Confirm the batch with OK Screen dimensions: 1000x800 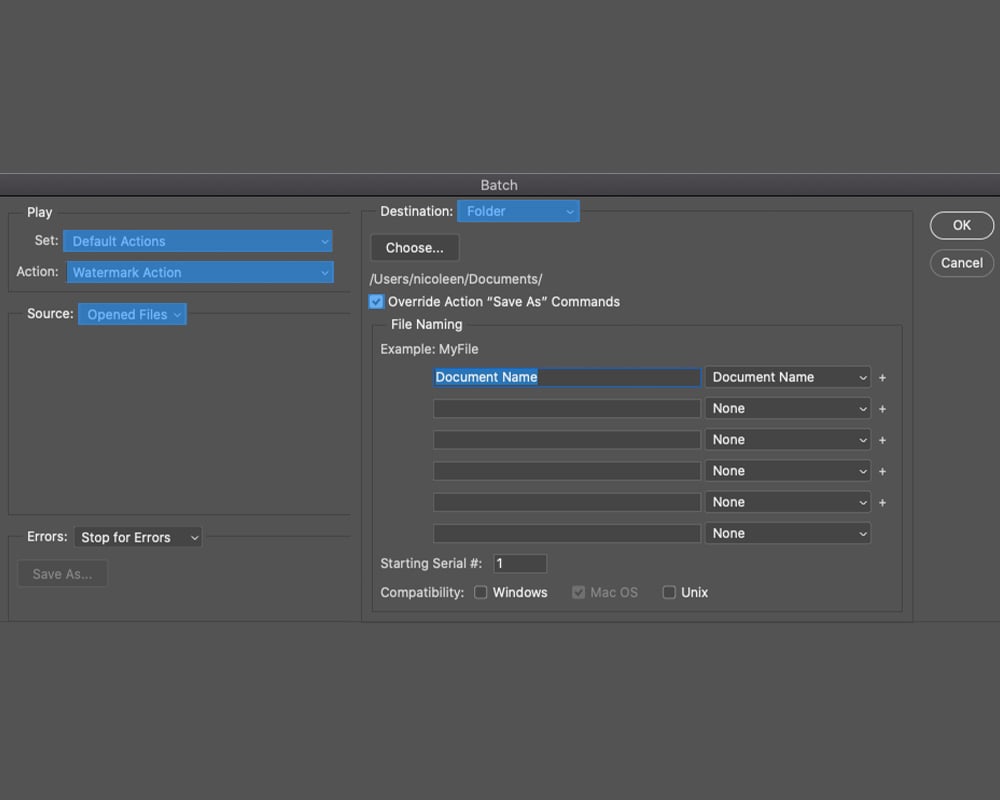pyautogui.click(x=962, y=225)
